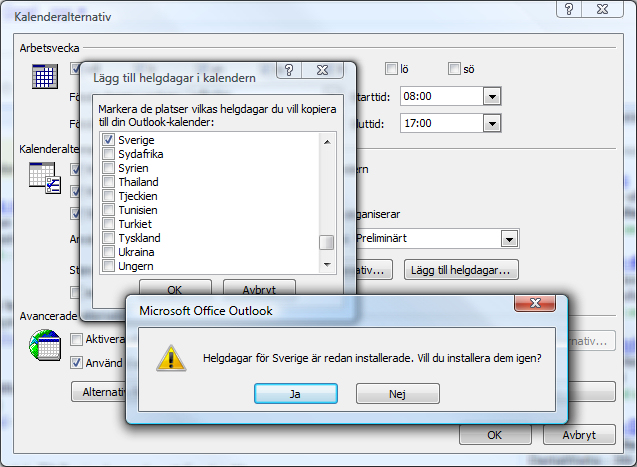Screen dimensions: 637x467
Task: Toggle the Aktivera checkbox
Action: (76, 339)
